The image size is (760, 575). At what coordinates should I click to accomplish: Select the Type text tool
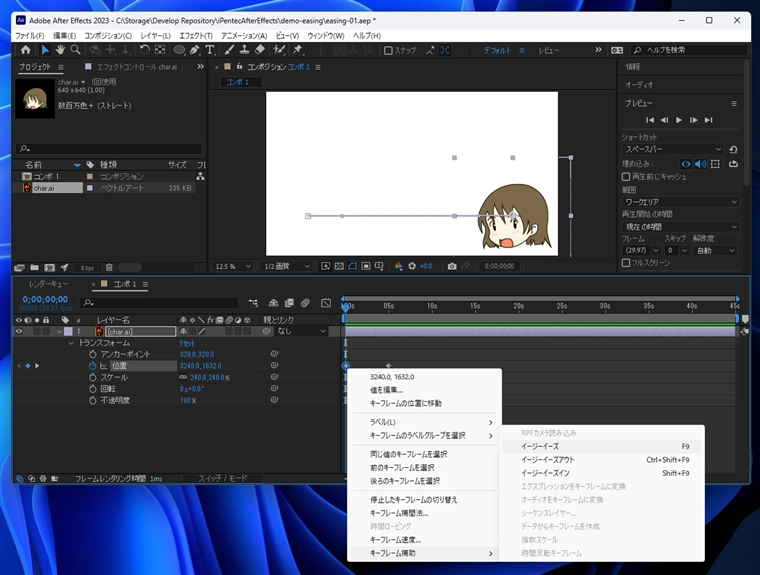(209, 50)
